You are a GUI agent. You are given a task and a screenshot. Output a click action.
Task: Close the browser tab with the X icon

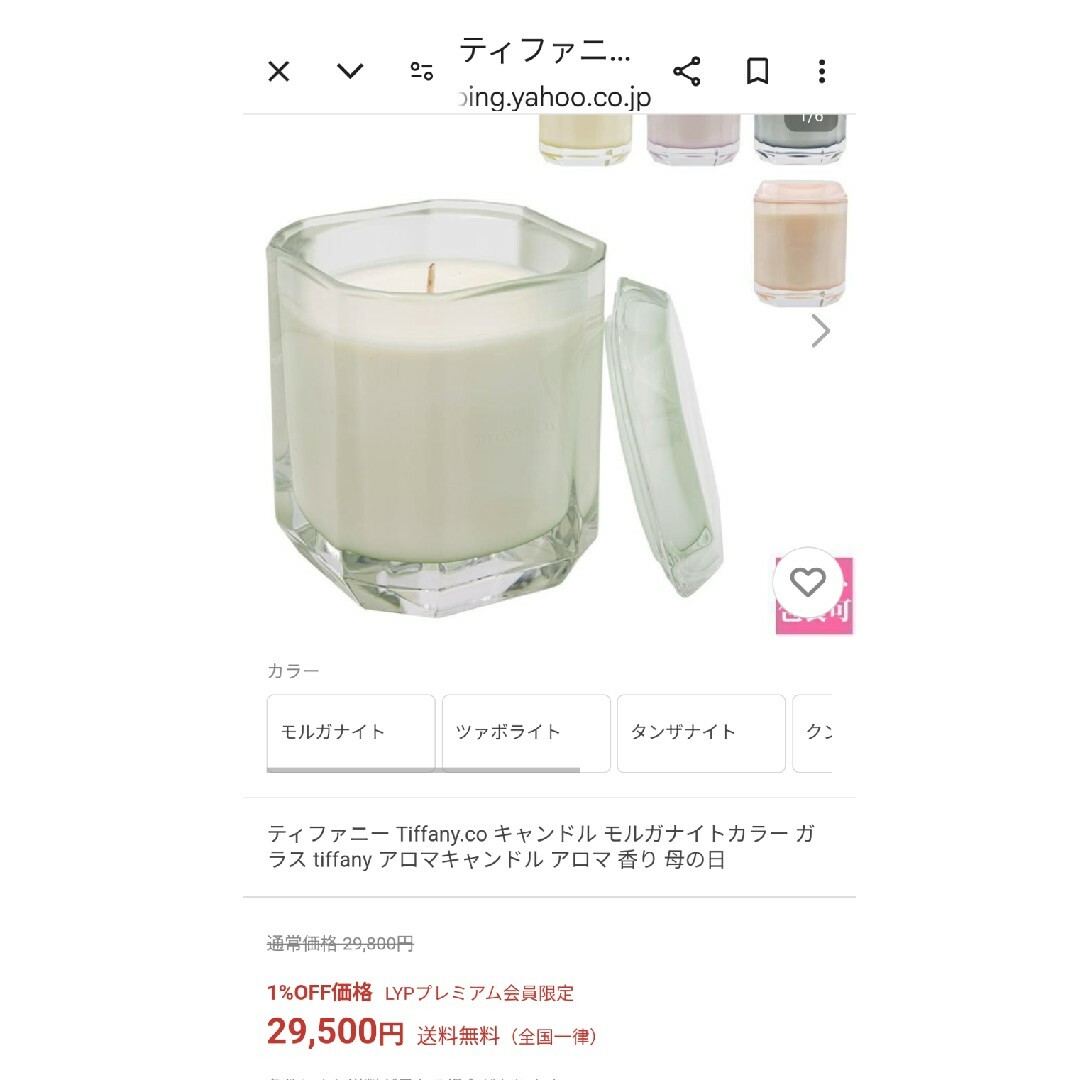[278, 71]
